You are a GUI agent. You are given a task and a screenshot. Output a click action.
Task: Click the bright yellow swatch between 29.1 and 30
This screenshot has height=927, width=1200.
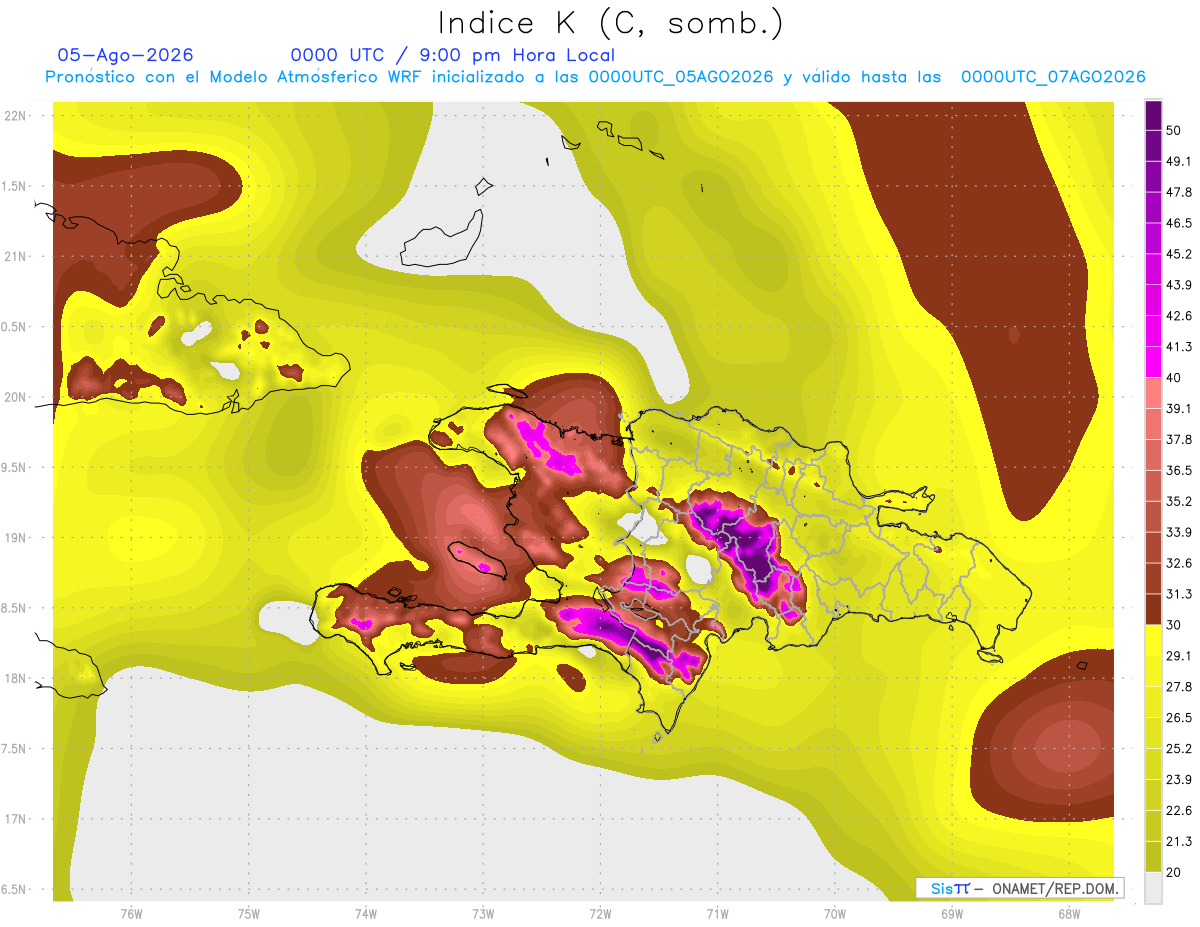tap(1153, 639)
